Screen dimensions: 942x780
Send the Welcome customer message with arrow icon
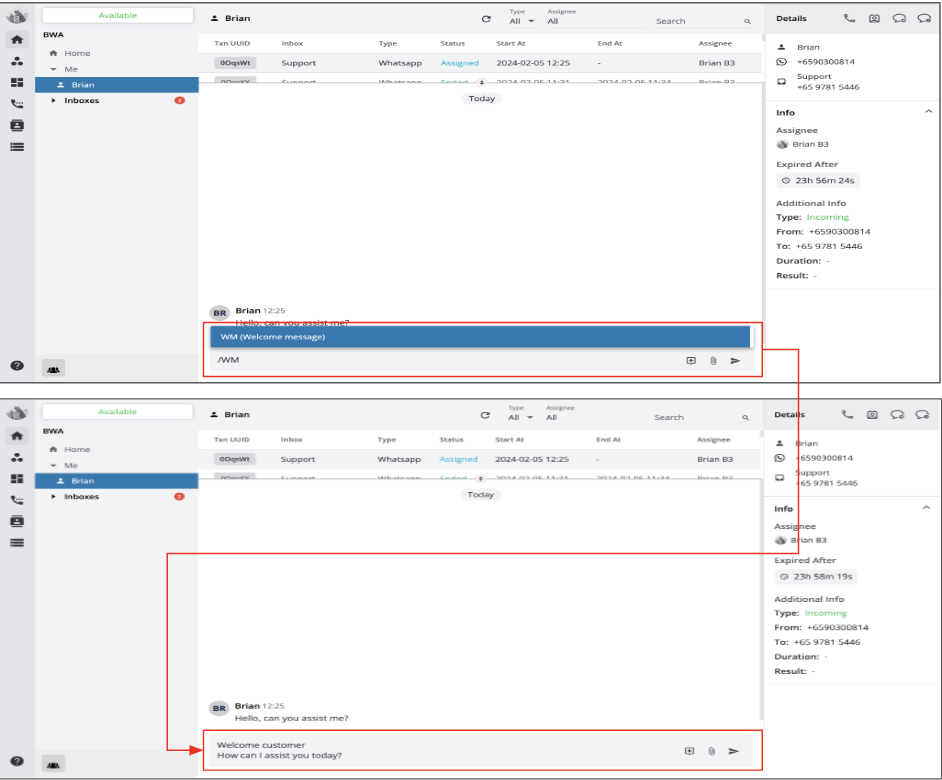[734, 751]
